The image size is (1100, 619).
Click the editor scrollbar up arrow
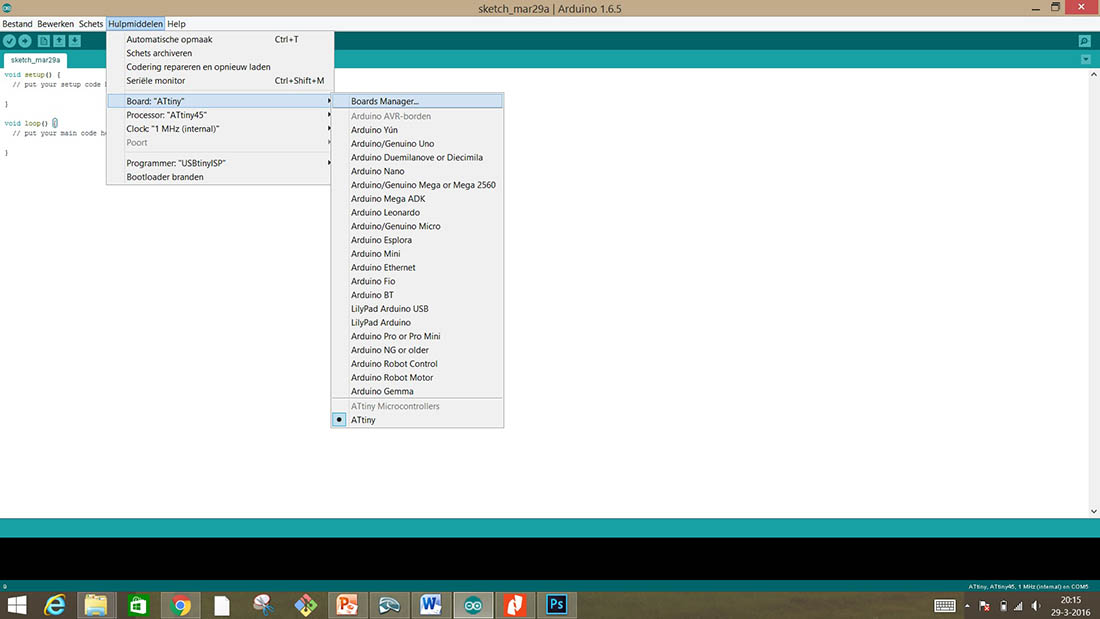tap(1094, 74)
